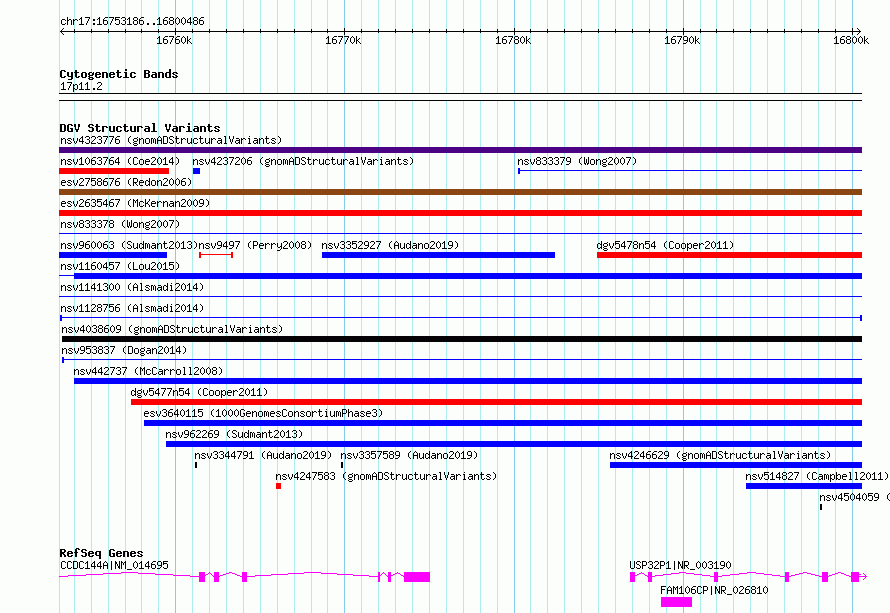Screen dimensions: 890x613
Task: Click the small blue nsv4237206 variant block
Action: click(x=196, y=171)
